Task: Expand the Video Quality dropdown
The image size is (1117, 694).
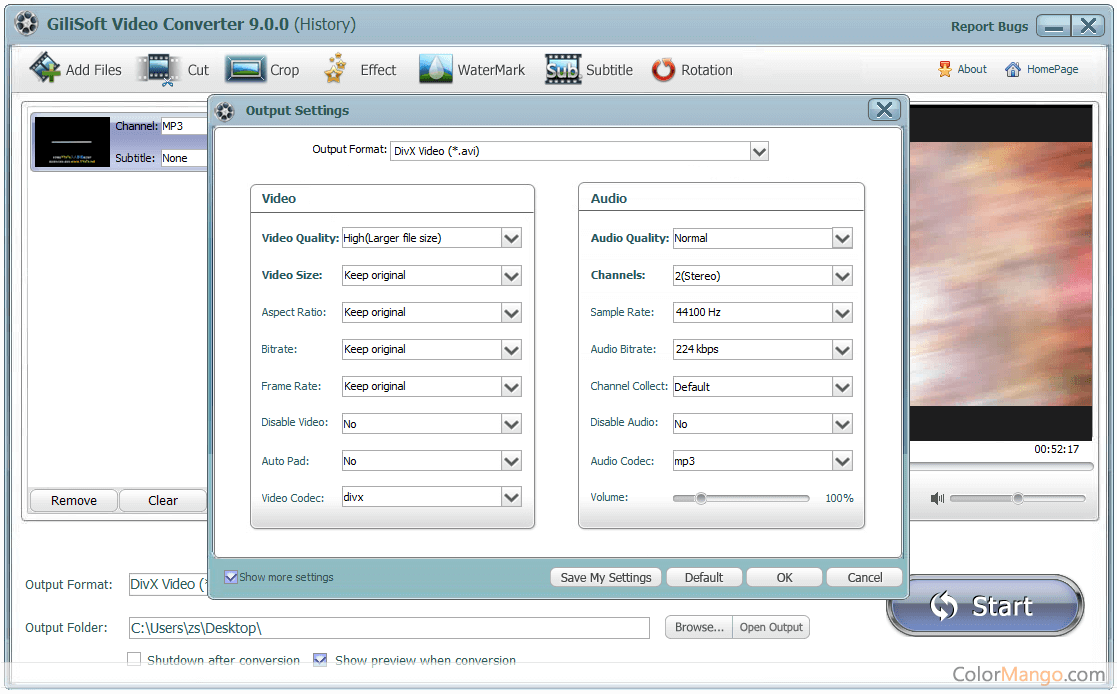Action: pos(511,238)
